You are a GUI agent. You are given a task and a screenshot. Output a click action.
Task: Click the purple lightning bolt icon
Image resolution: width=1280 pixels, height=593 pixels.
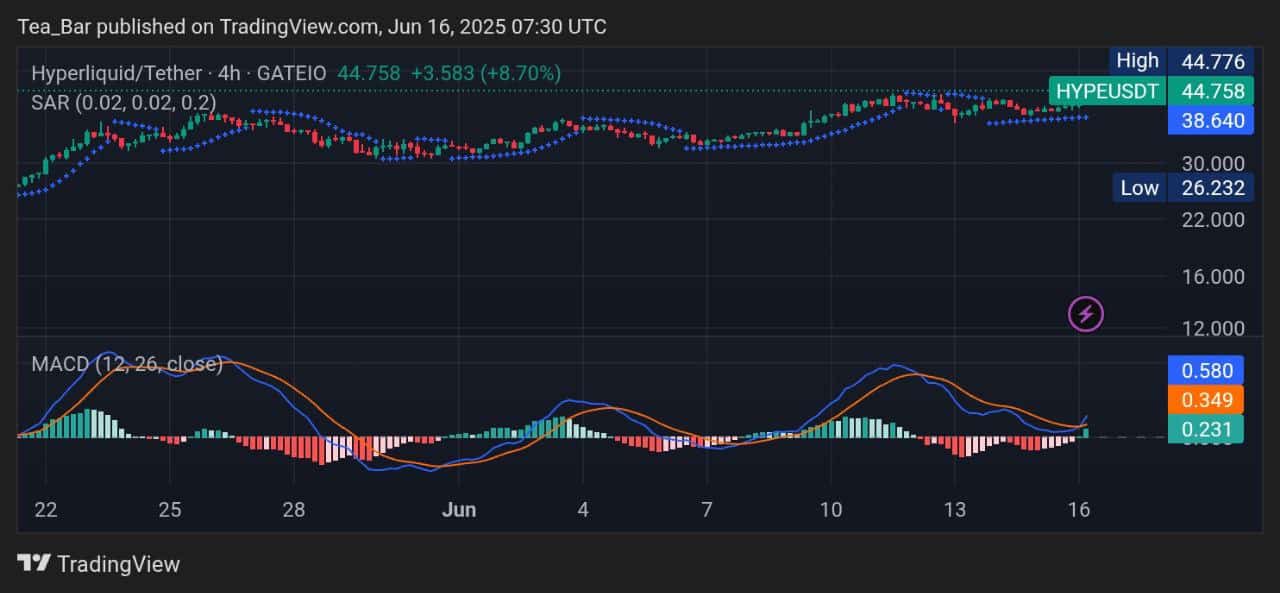pos(1086,315)
